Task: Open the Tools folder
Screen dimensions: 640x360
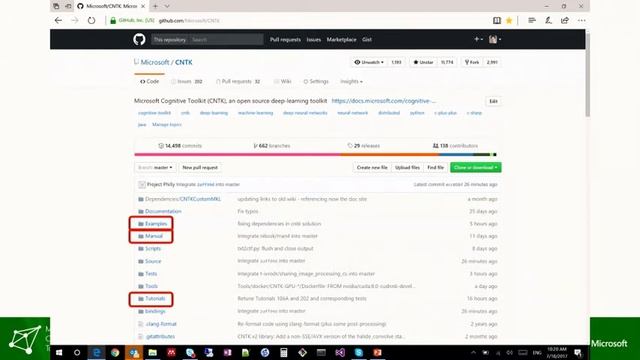Action: point(151,286)
